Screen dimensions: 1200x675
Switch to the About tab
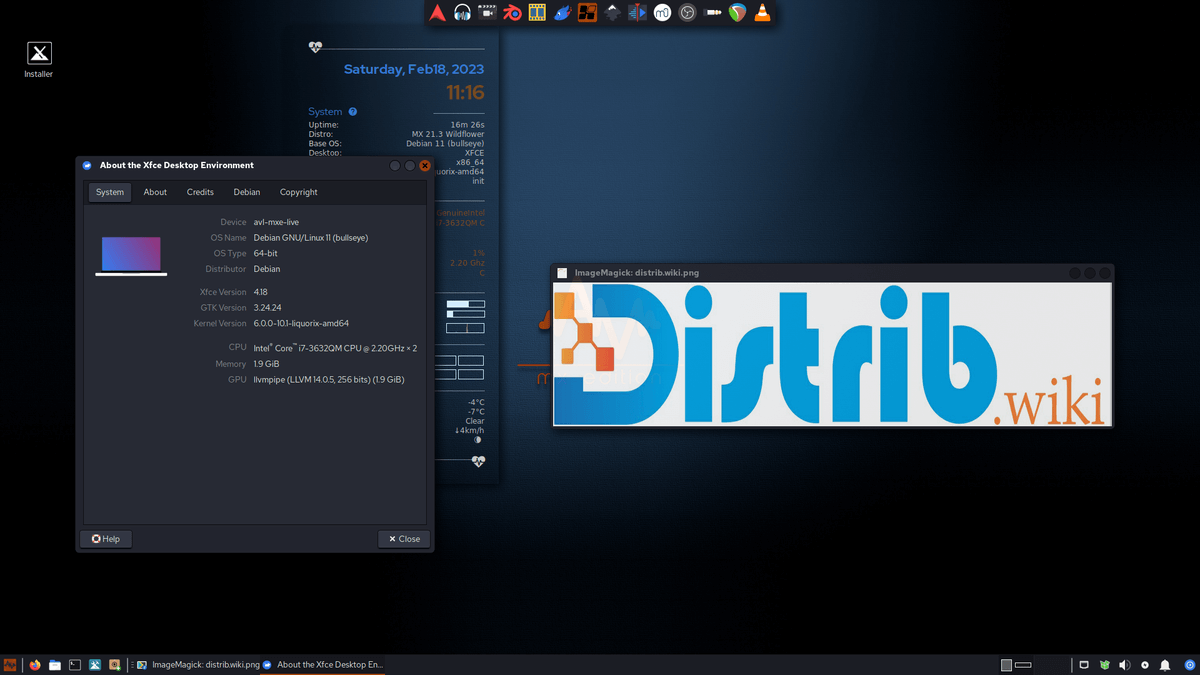pos(155,192)
